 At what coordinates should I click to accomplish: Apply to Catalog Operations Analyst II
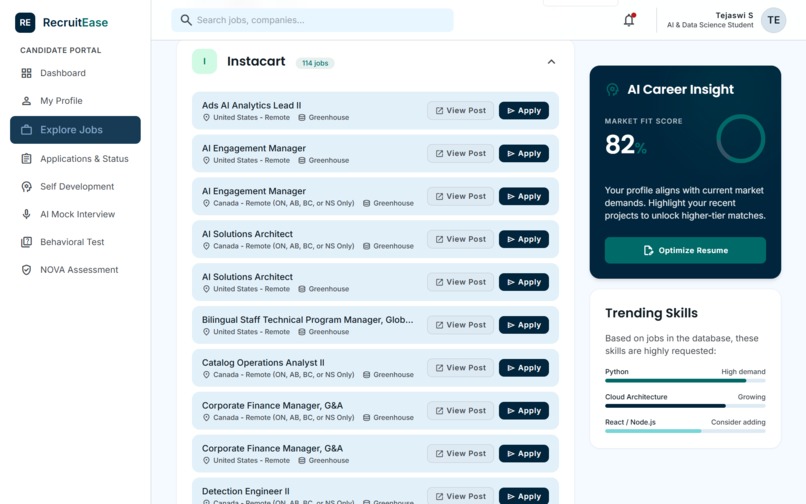point(524,368)
